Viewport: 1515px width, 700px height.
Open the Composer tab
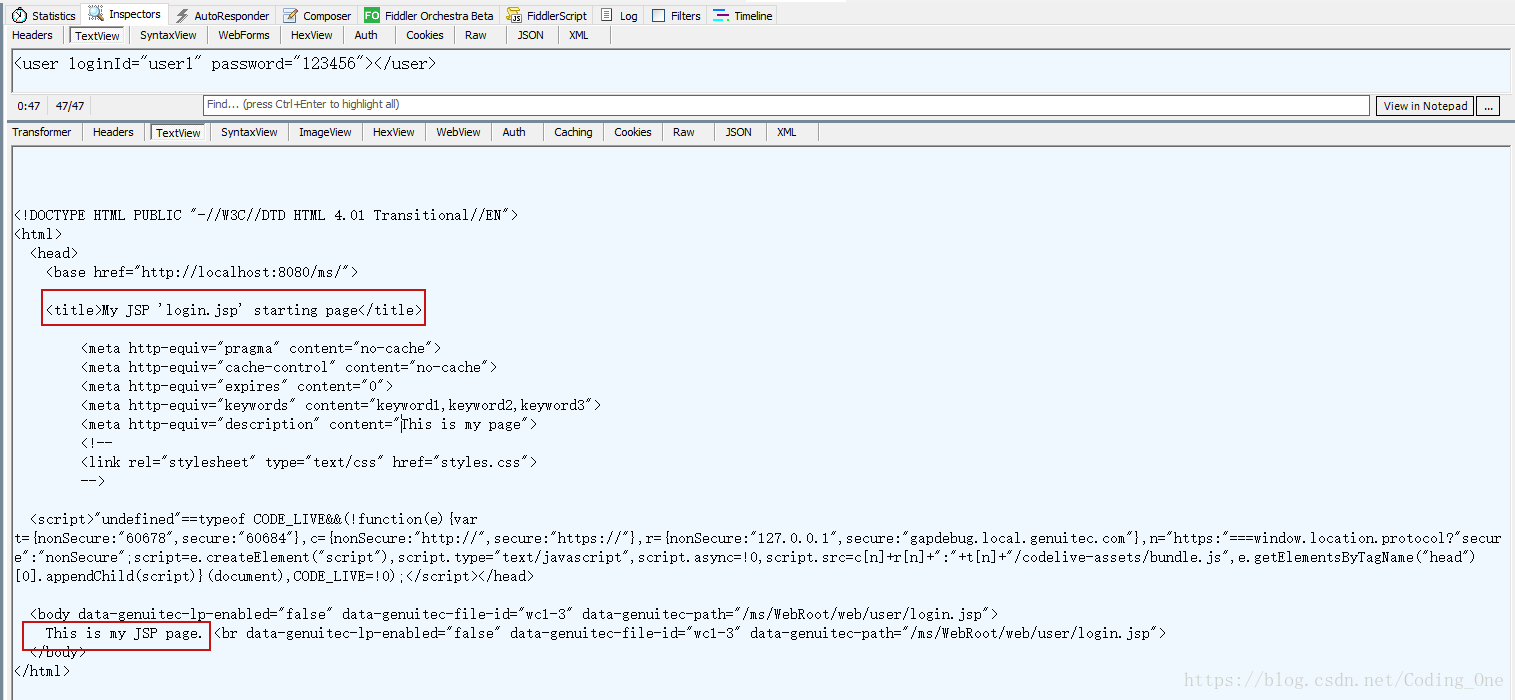point(317,16)
